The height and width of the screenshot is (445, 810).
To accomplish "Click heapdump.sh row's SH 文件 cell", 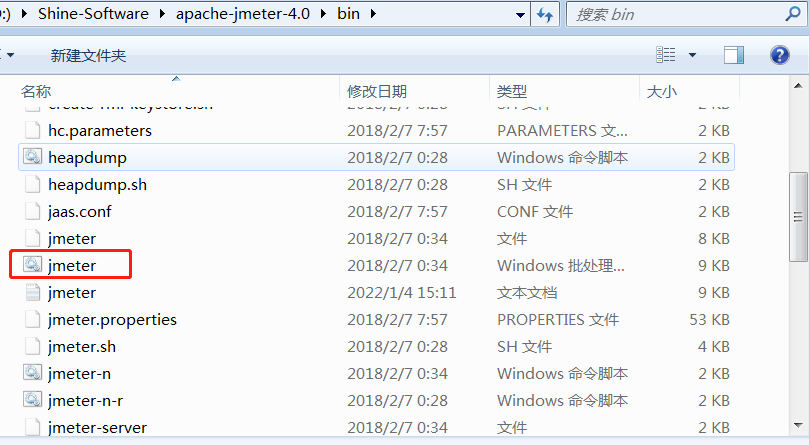I will point(524,185).
